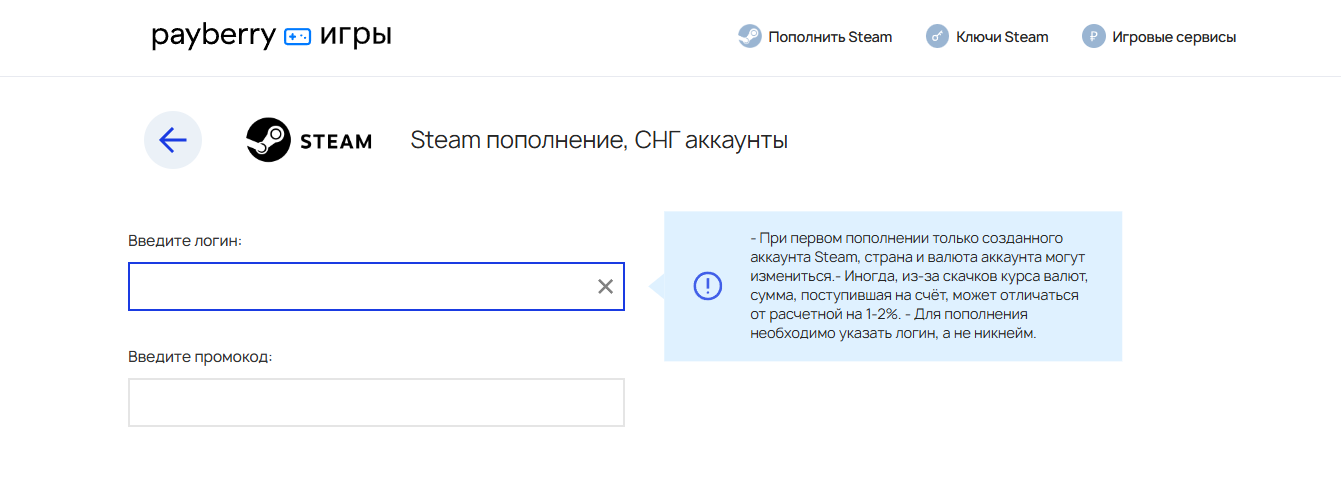Click the payberry logo text
Screen dimensions: 1341x486
click(x=213, y=37)
